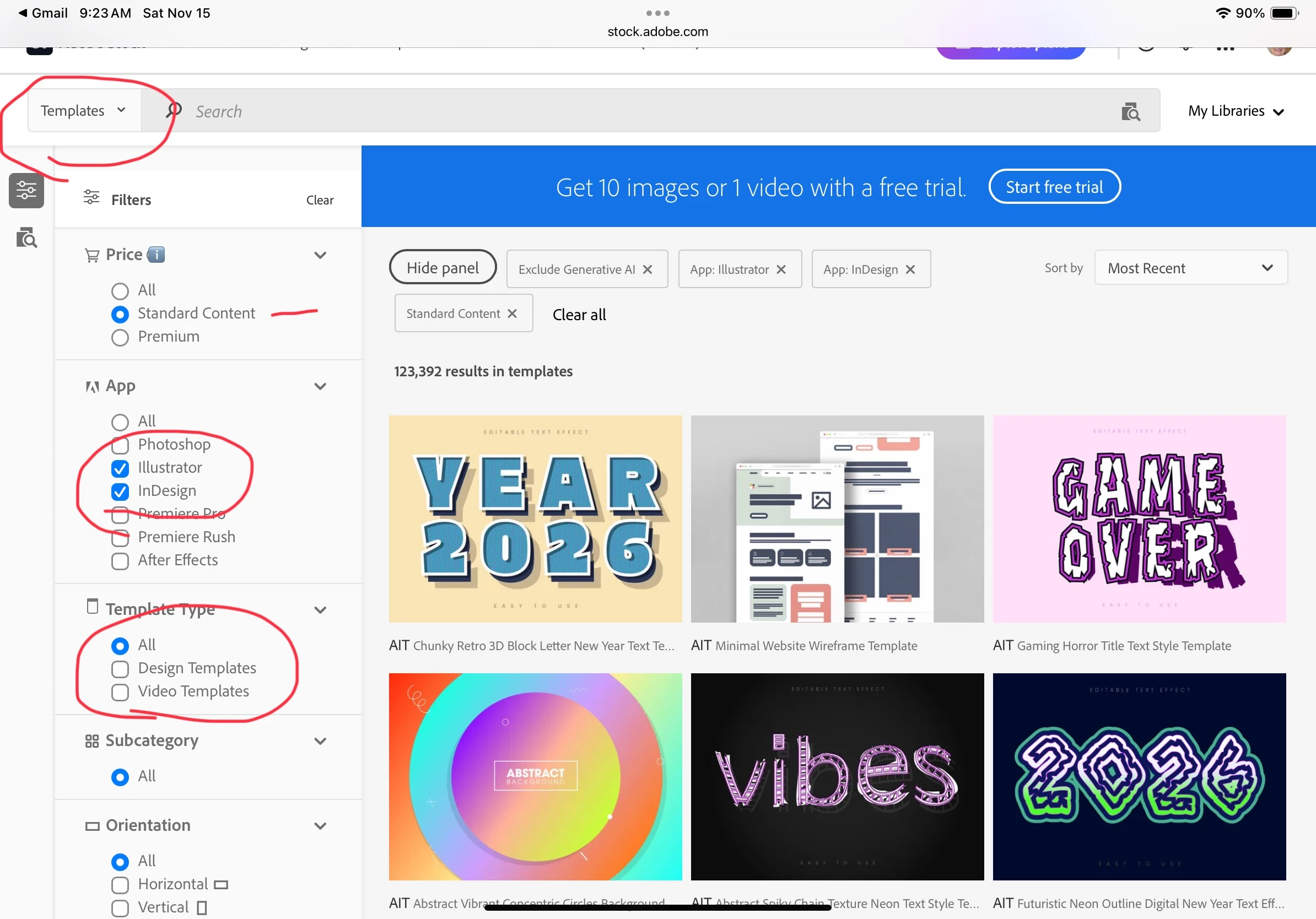Tap the Back to Gmail arrow

(23, 13)
